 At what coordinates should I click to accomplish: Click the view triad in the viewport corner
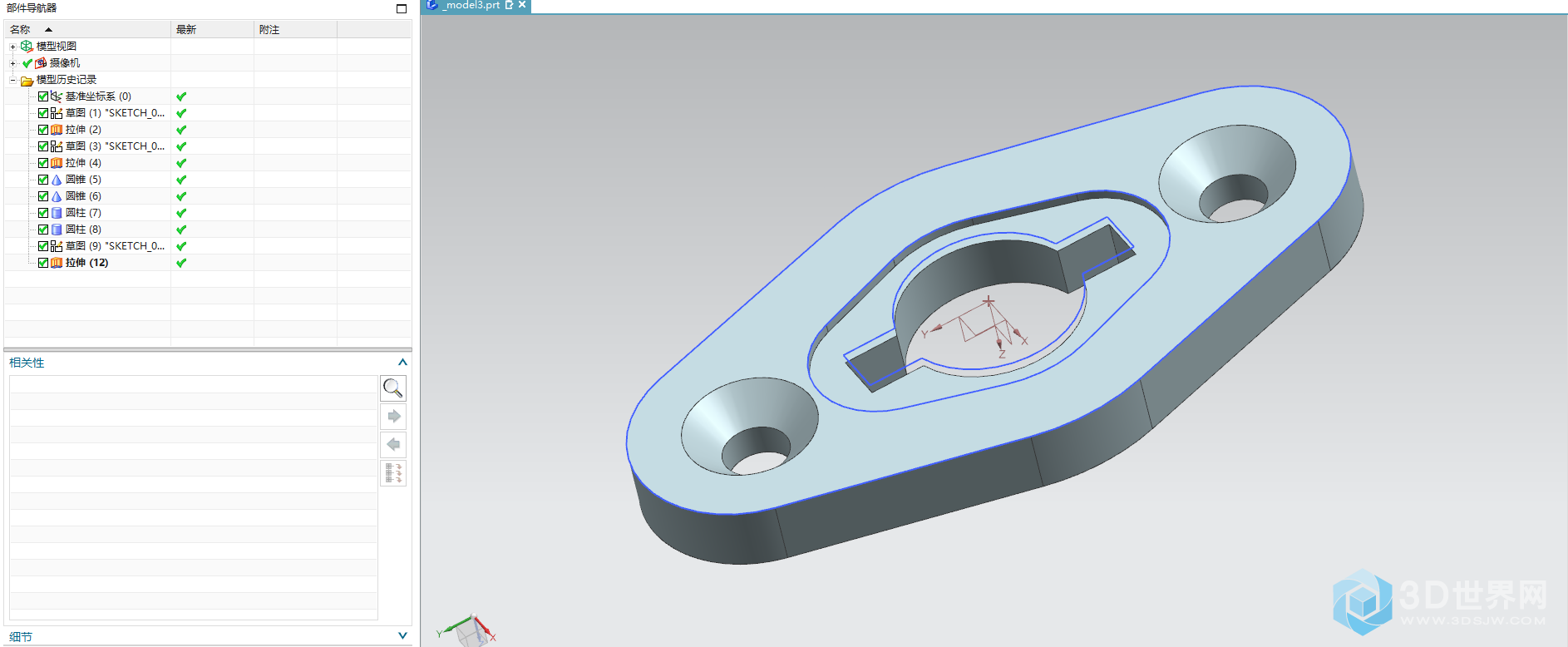click(x=467, y=630)
